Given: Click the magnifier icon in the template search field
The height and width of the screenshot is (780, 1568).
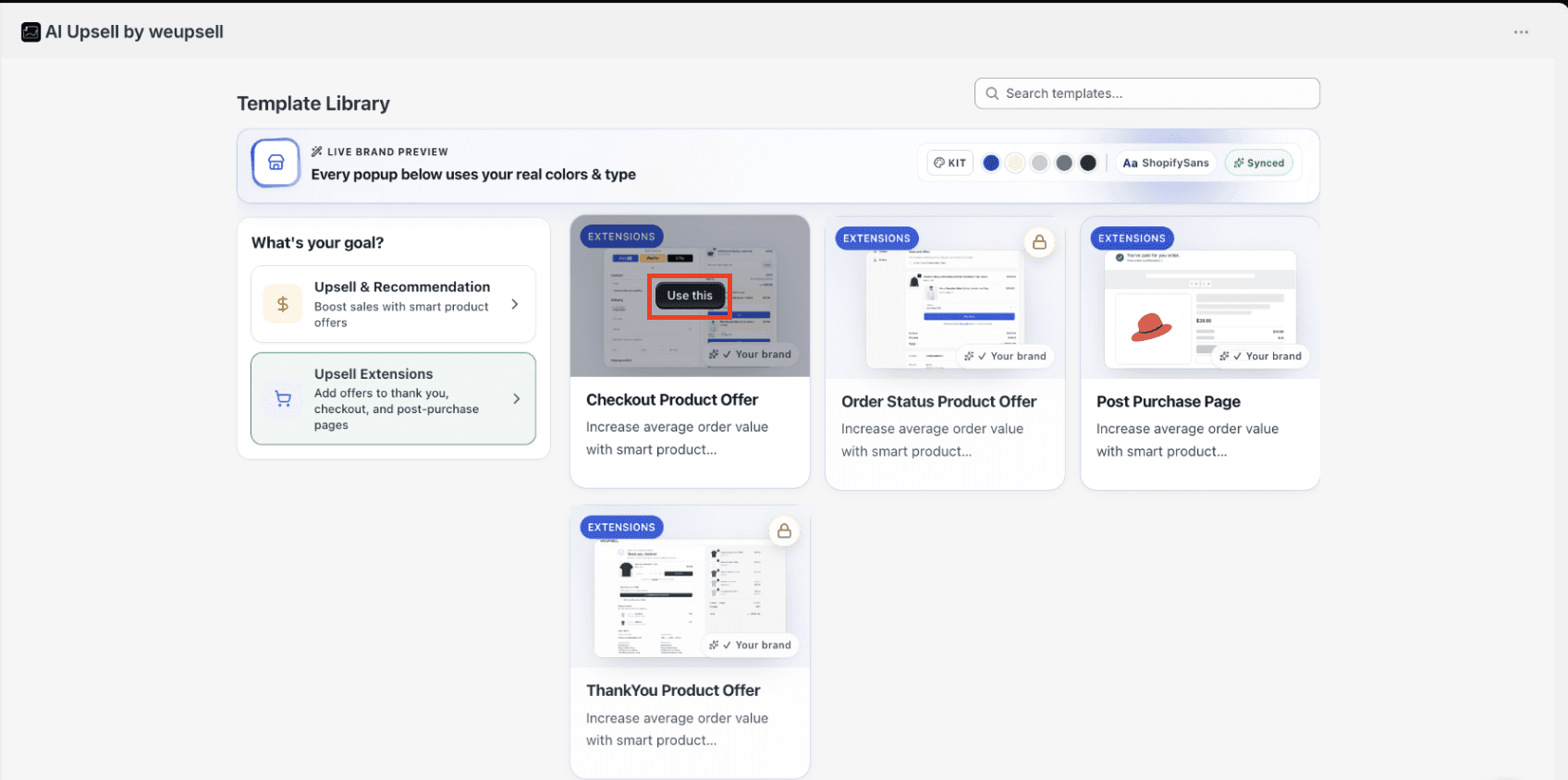Looking at the screenshot, I should click(x=992, y=93).
